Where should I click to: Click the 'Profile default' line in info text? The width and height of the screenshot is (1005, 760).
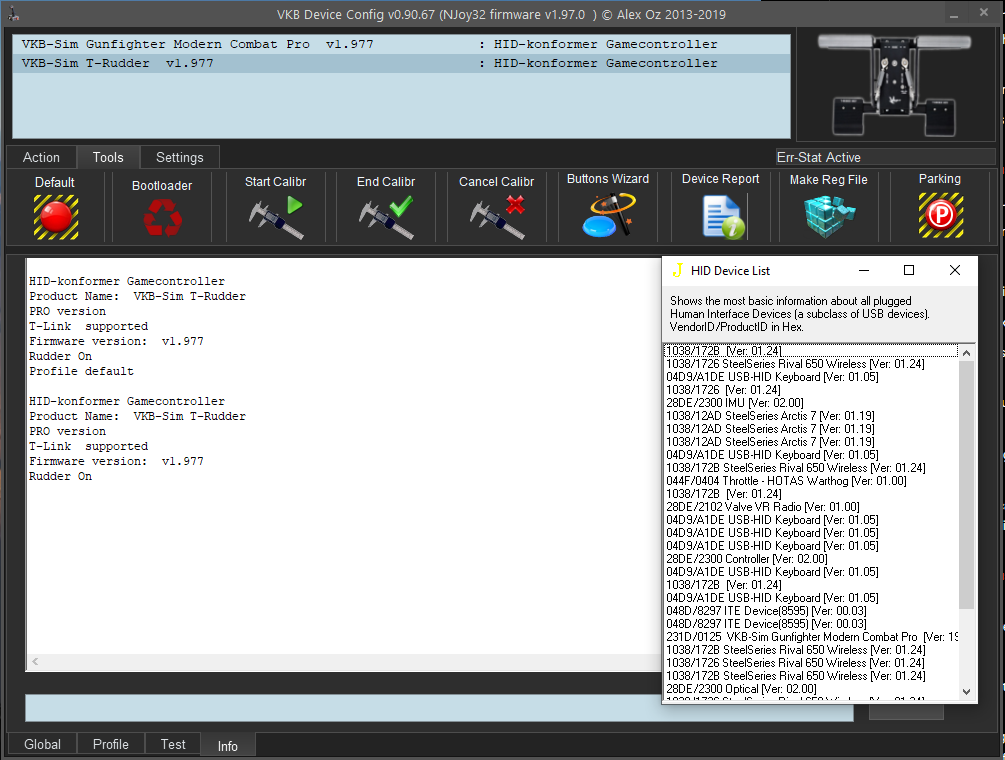coord(81,371)
